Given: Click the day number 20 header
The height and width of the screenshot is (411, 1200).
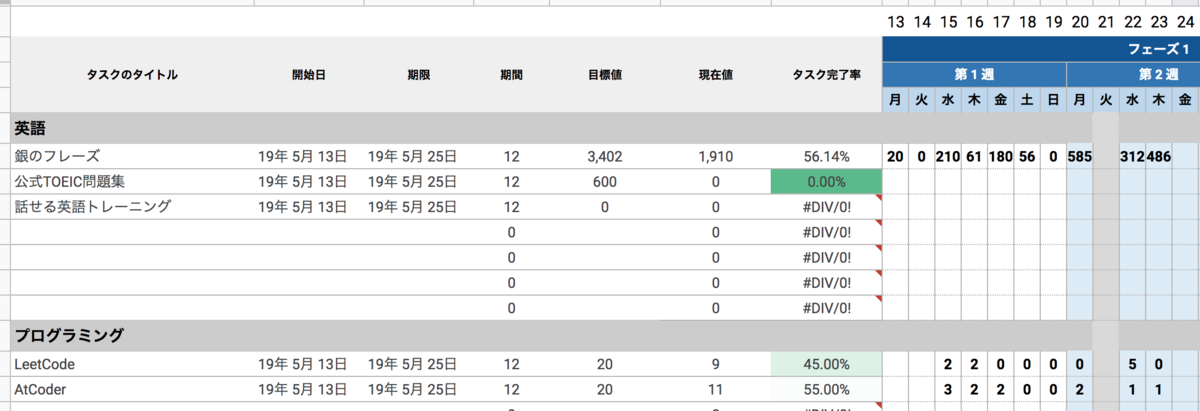Looking at the screenshot, I should click(x=1080, y=22).
